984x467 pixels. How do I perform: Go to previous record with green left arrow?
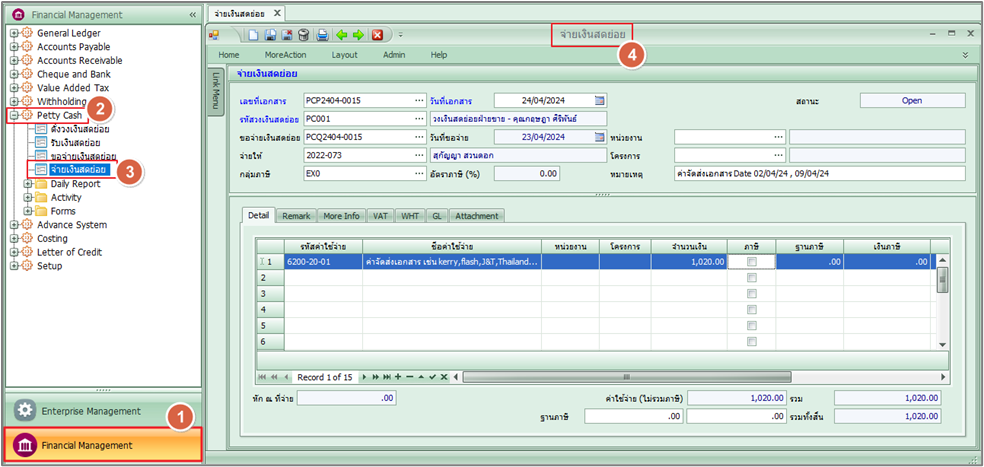342,34
